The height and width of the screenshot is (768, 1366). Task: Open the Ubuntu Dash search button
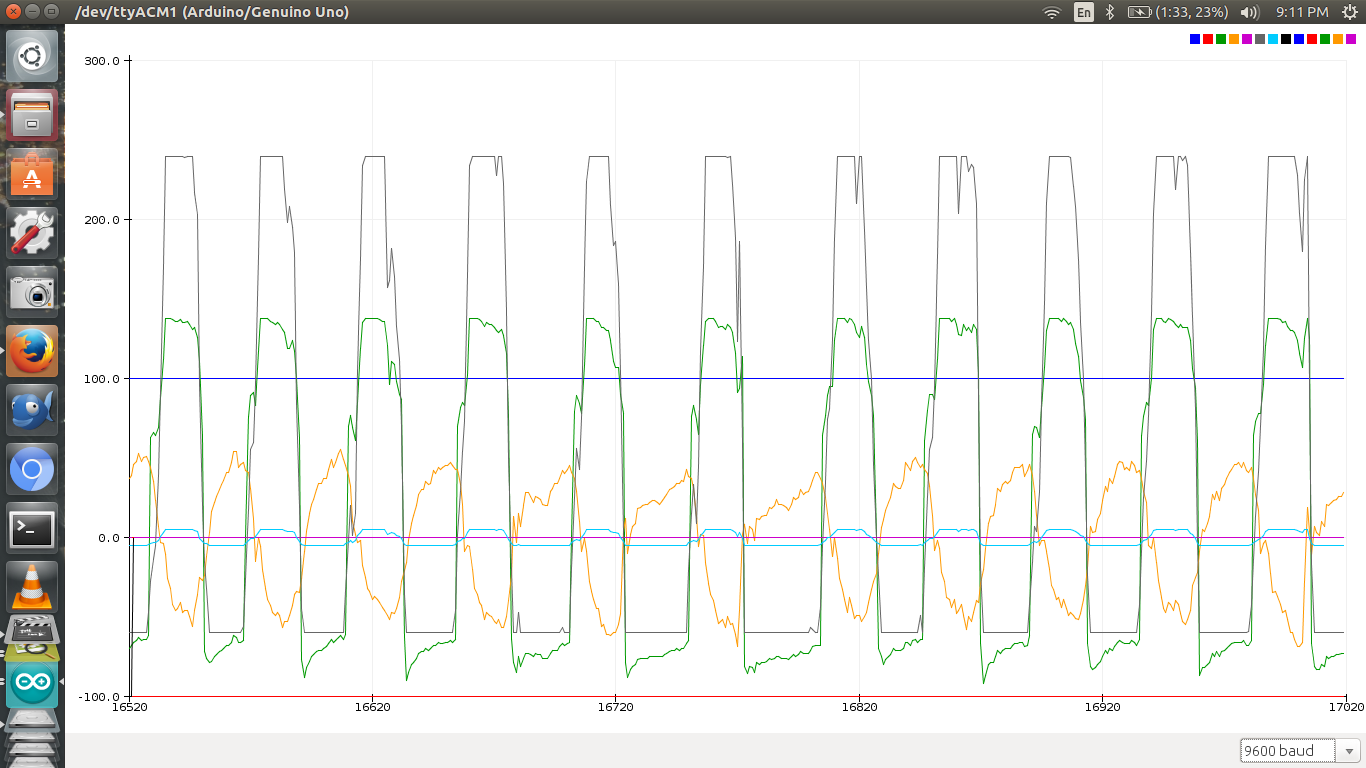32,55
